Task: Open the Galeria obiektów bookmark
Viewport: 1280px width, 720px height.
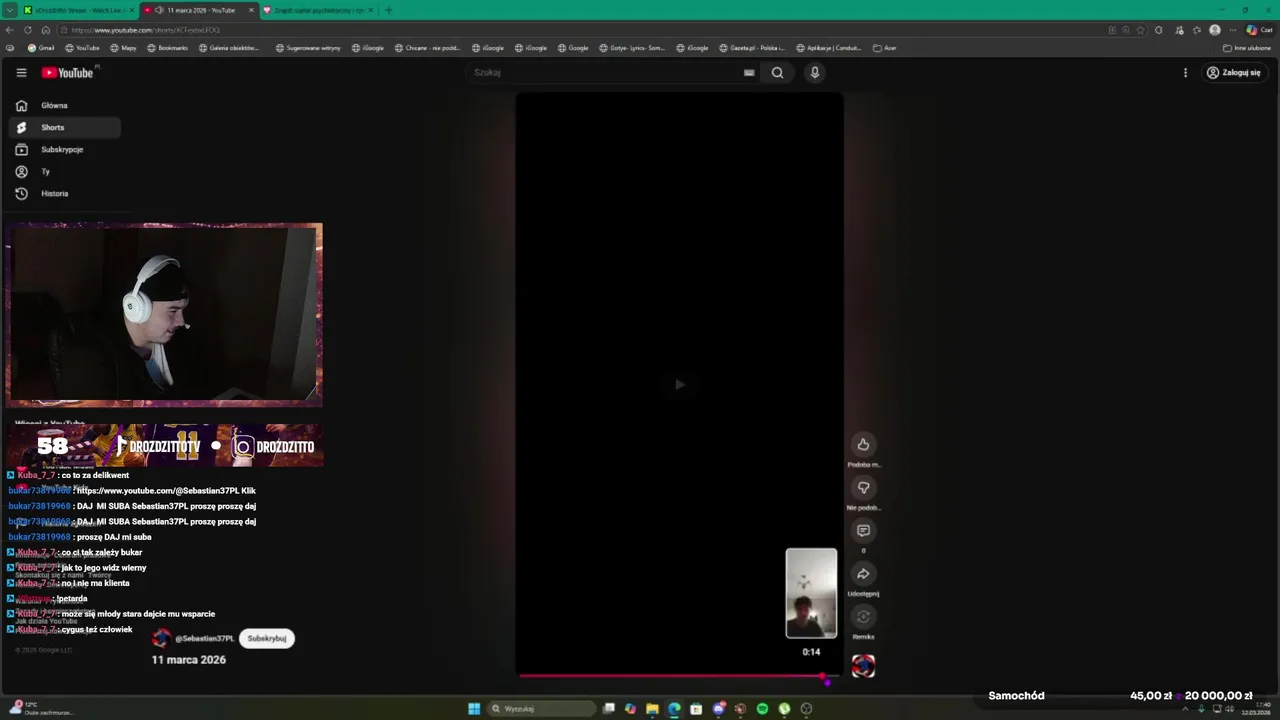Action: coord(228,47)
